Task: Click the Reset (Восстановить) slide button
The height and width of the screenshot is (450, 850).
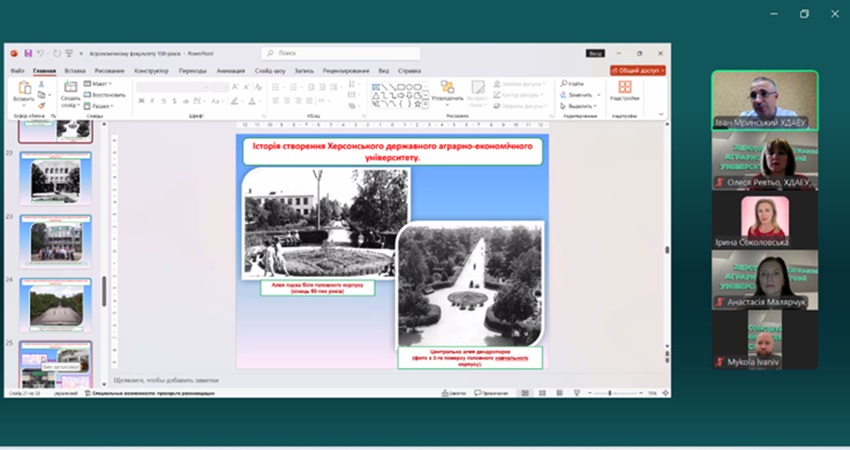Action: coord(105,95)
